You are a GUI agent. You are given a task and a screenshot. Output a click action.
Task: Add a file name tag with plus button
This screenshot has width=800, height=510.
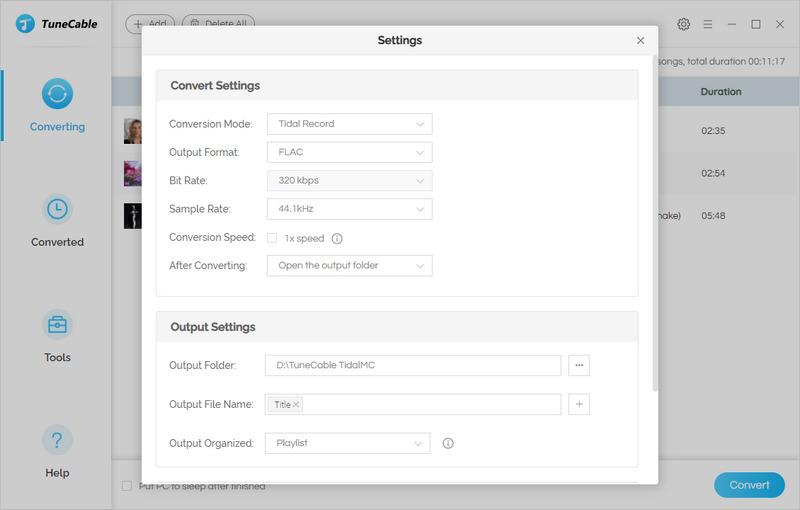pyautogui.click(x=579, y=404)
